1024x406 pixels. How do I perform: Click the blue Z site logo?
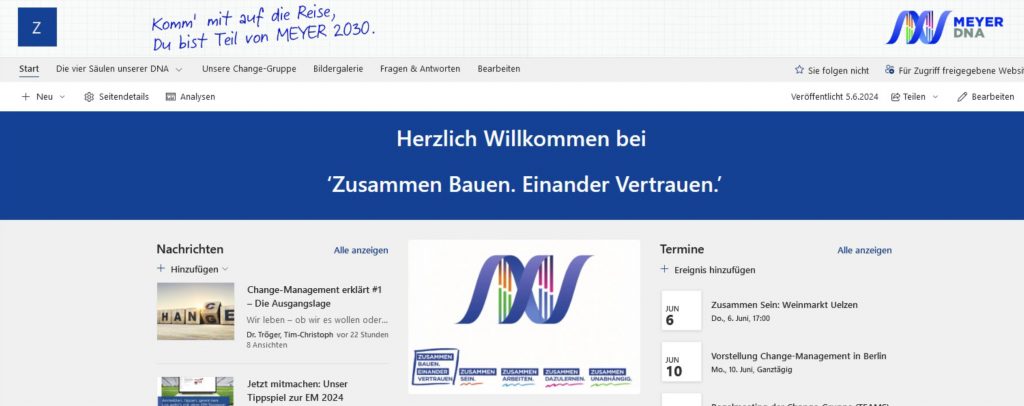coord(37,27)
